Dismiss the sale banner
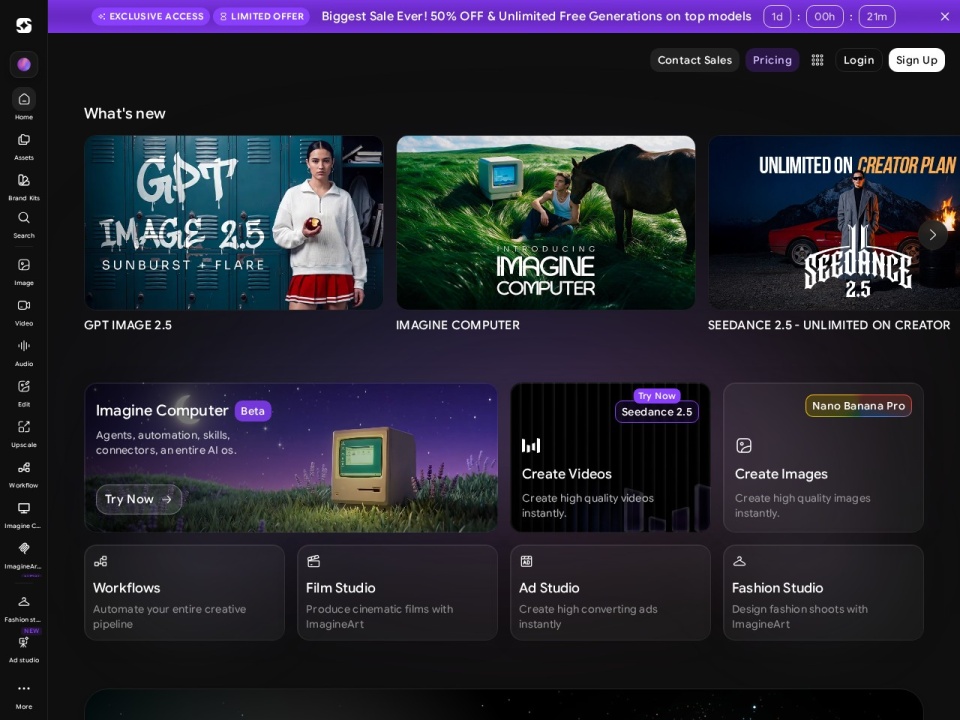 945,17
